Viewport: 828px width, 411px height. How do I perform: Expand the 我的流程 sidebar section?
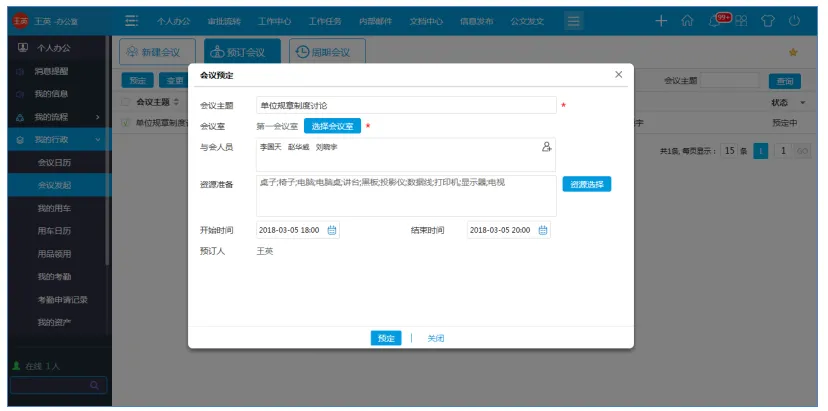pyautogui.click(x=97, y=117)
